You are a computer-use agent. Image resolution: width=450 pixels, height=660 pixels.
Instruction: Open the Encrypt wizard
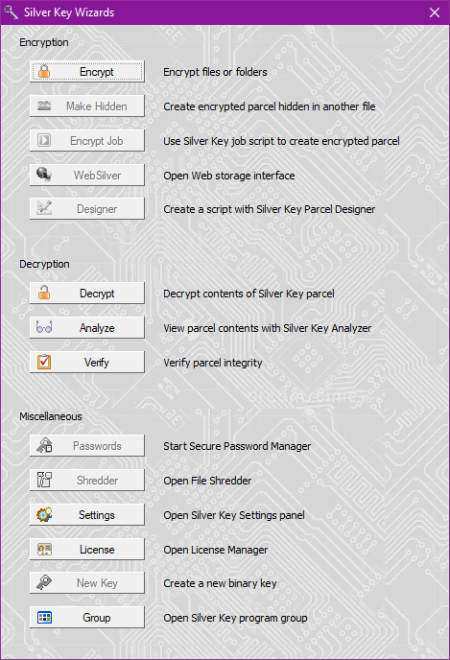(x=87, y=72)
